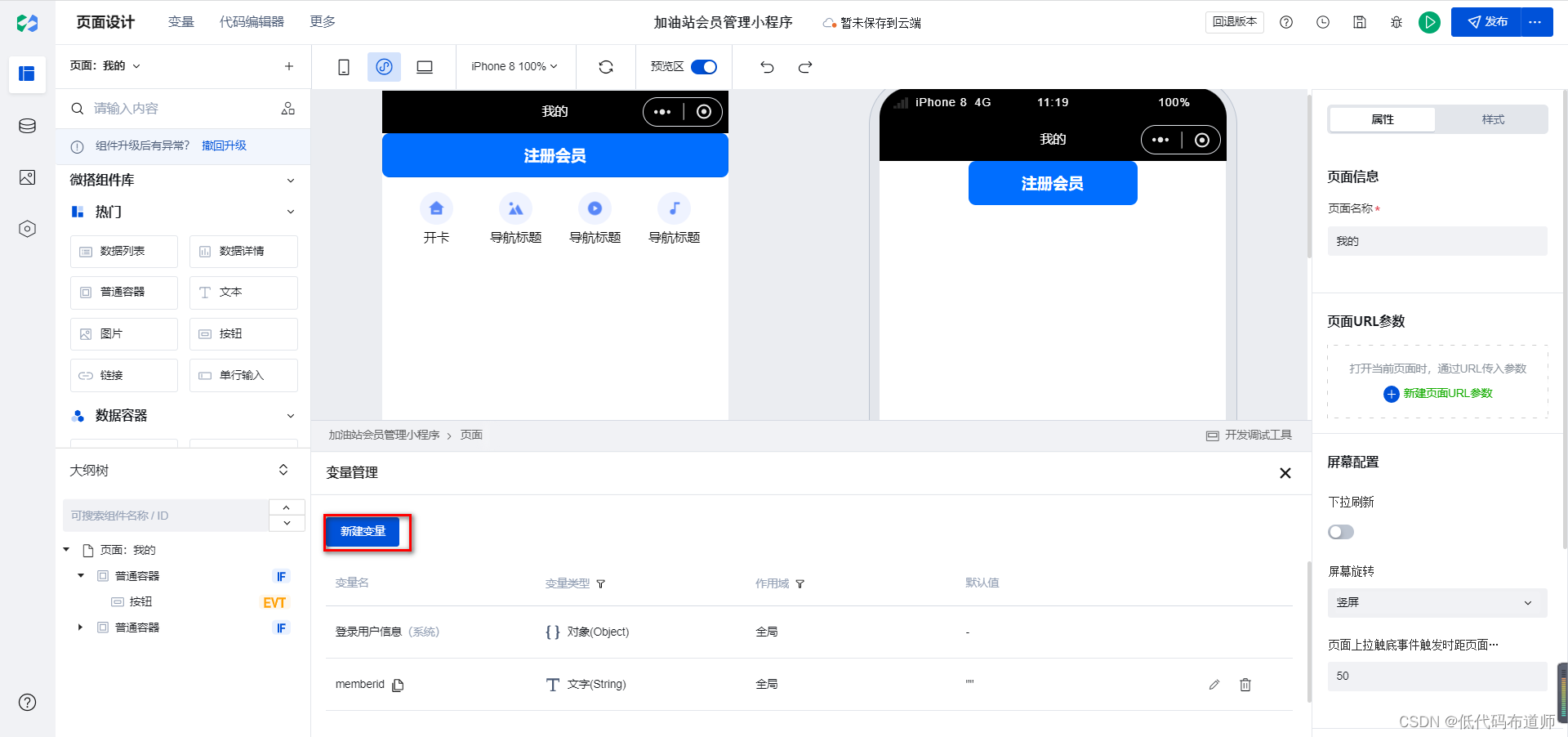Toggle the 预览区 preview area switch
This screenshot has height=737, width=1568.
tap(704, 67)
